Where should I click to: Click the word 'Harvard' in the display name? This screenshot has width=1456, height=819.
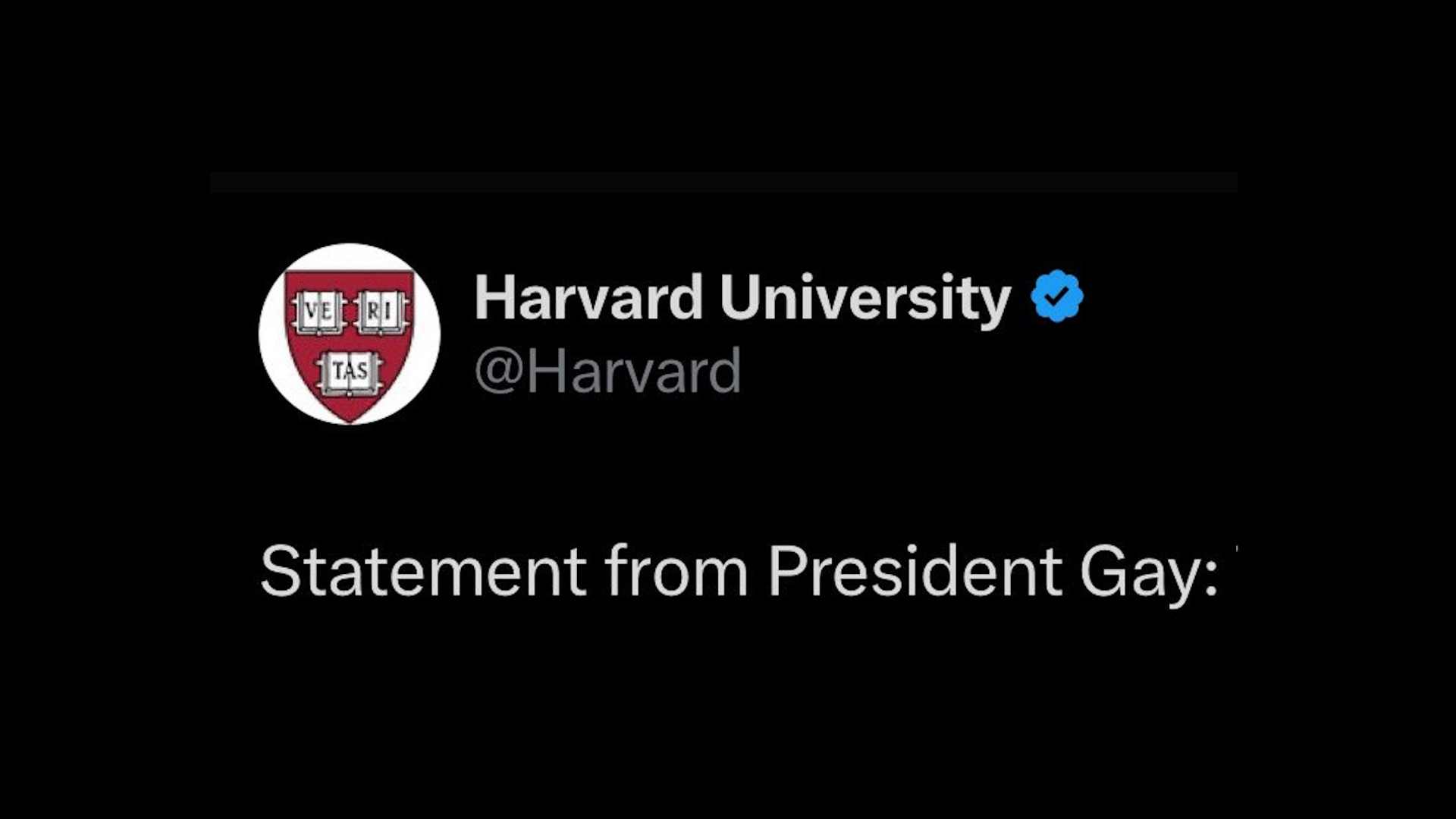click(x=588, y=297)
